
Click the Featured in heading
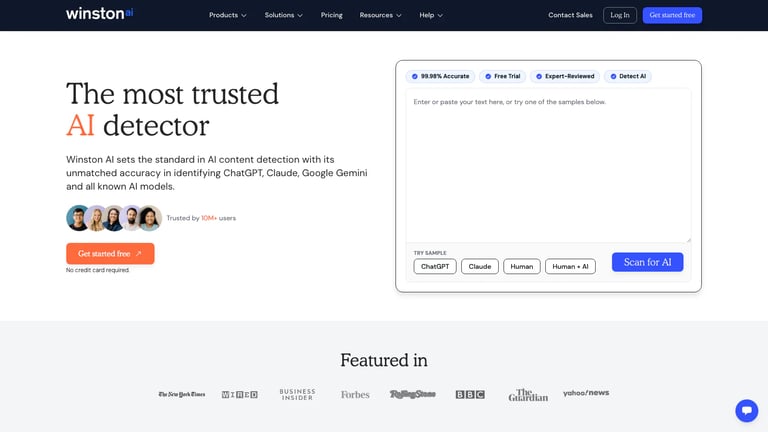(384, 360)
